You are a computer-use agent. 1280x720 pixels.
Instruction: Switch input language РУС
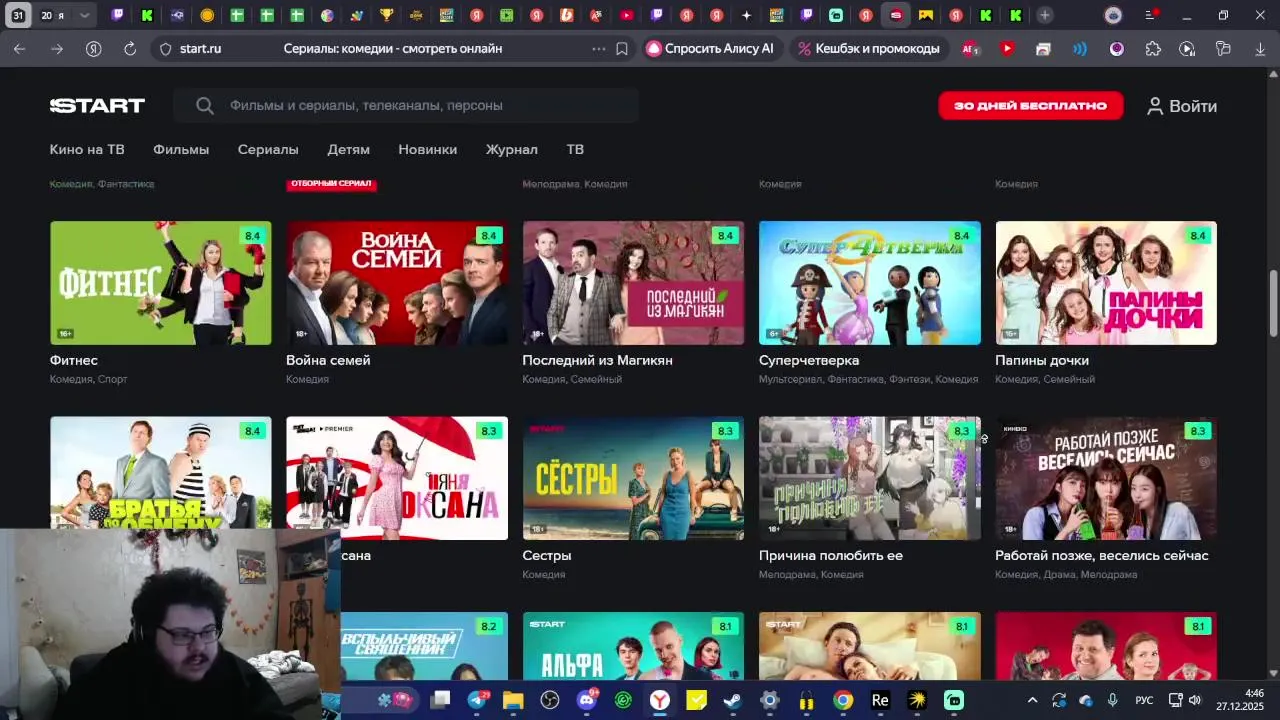[x=1144, y=700]
